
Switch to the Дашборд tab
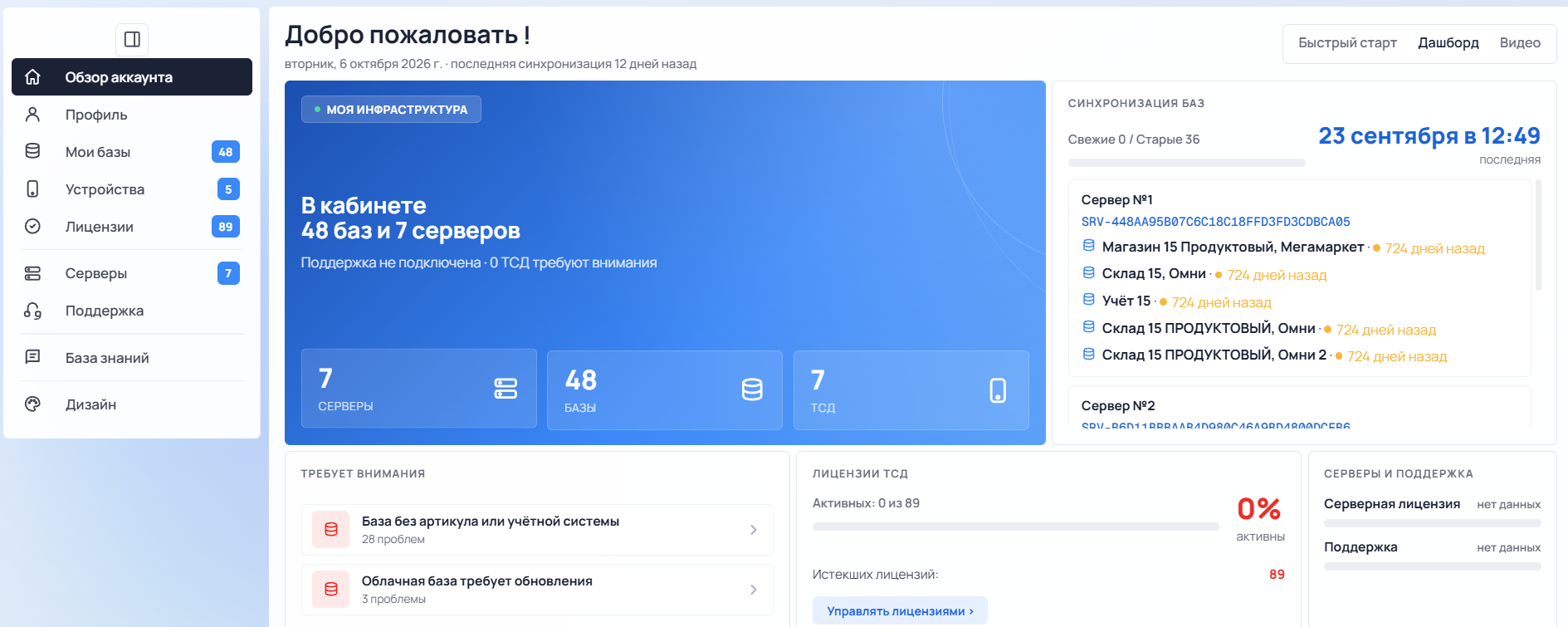(1448, 43)
